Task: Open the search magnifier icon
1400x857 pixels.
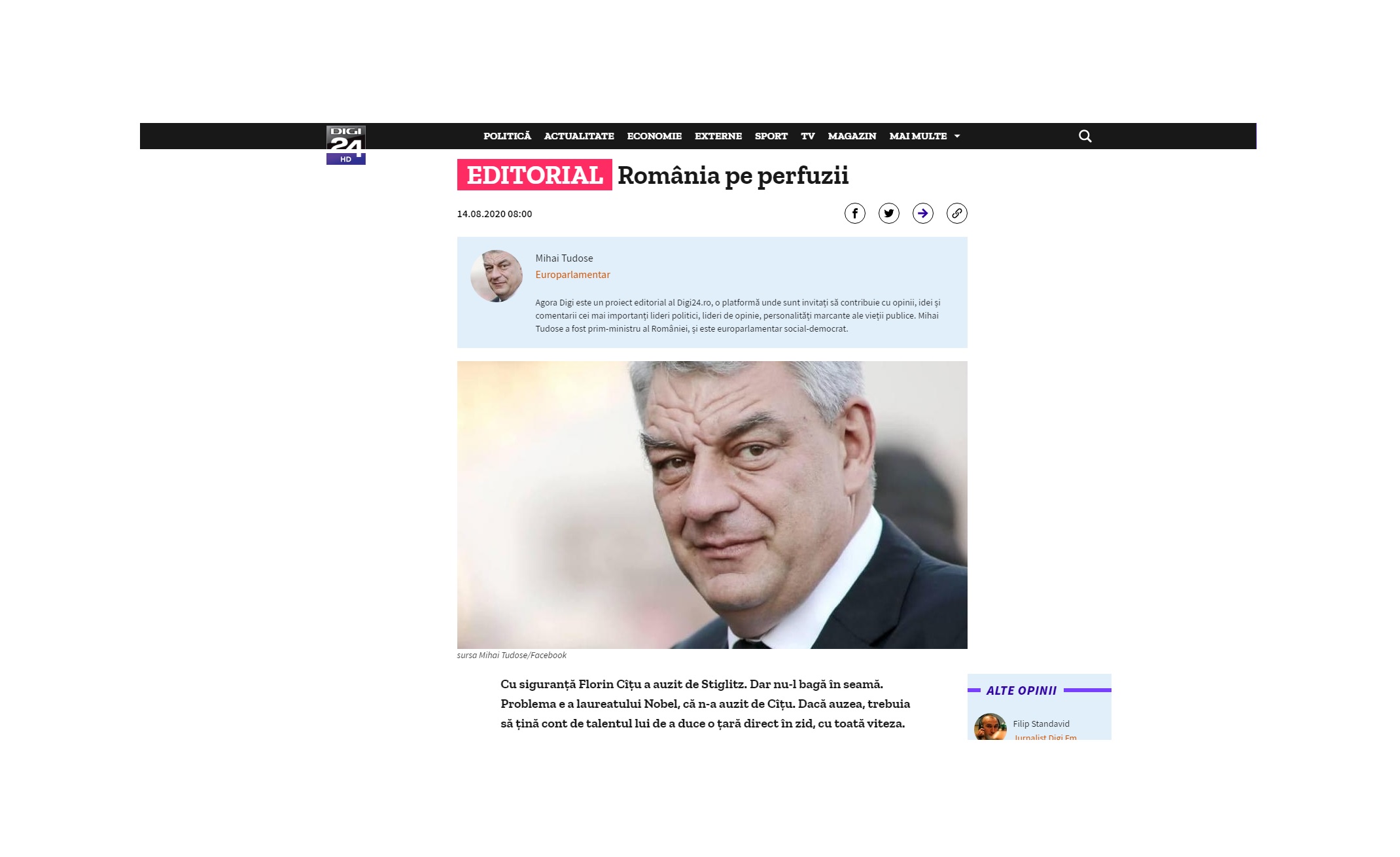Action: point(1085,136)
